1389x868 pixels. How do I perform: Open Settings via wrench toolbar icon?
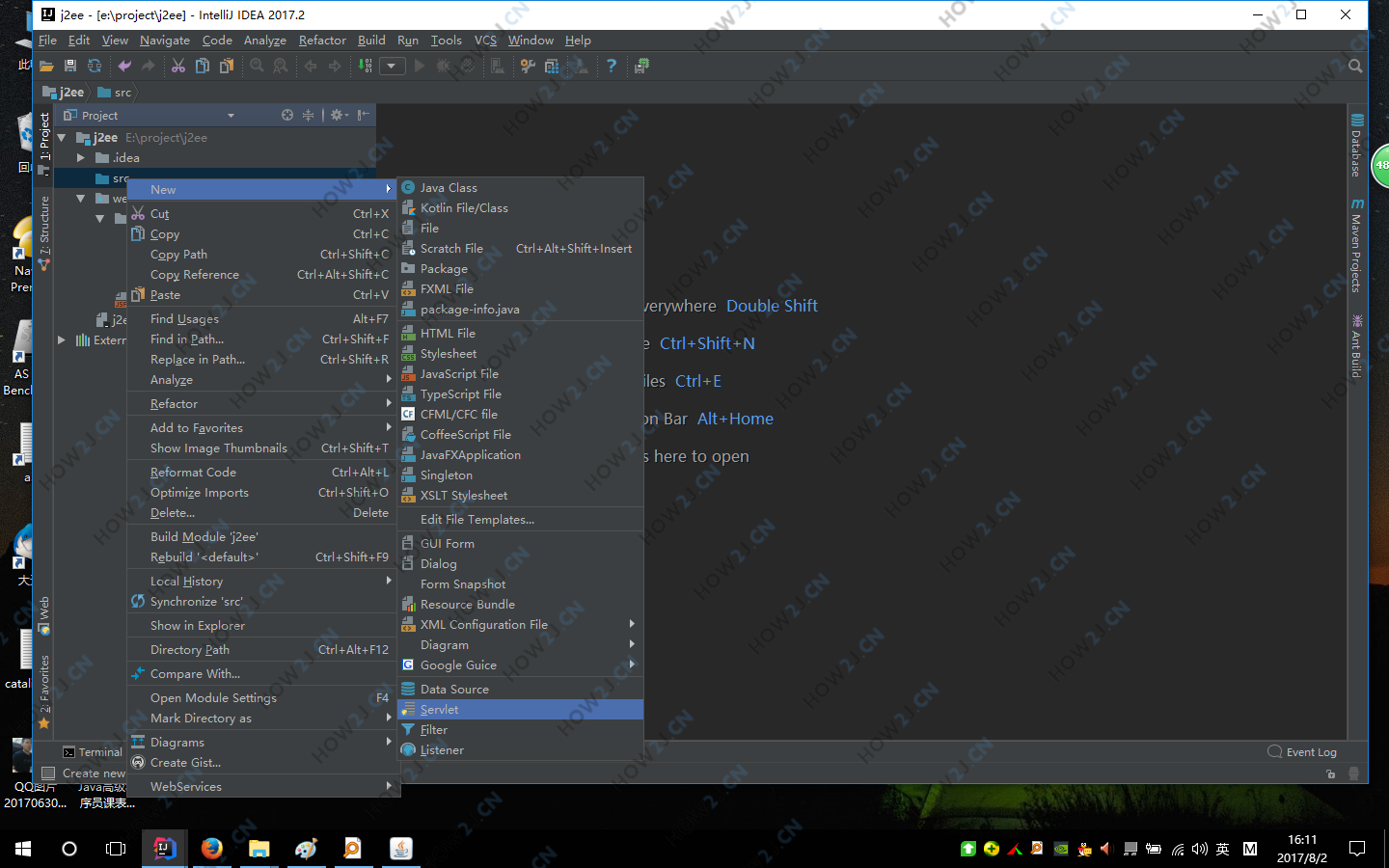pos(528,67)
